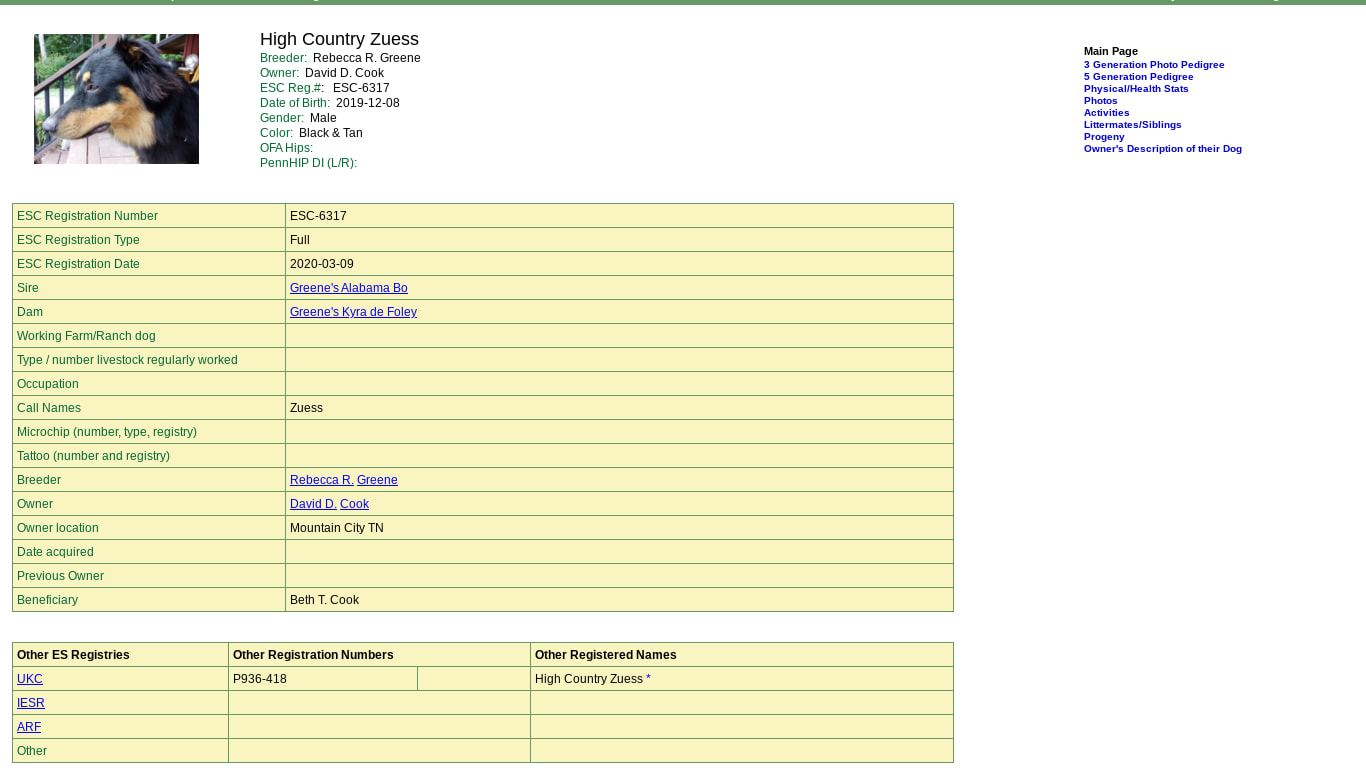The height and width of the screenshot is (768, 1366).
Task: Show Littermates/Siblings page
Action: coord(1132,125)
